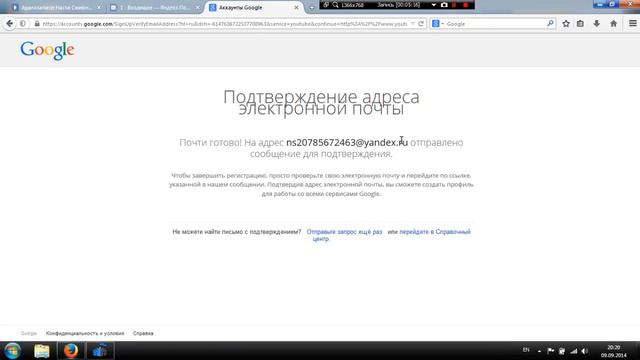Open the Windows Start menu
Viewport: 640px width, 360px height.
(12, 351)
